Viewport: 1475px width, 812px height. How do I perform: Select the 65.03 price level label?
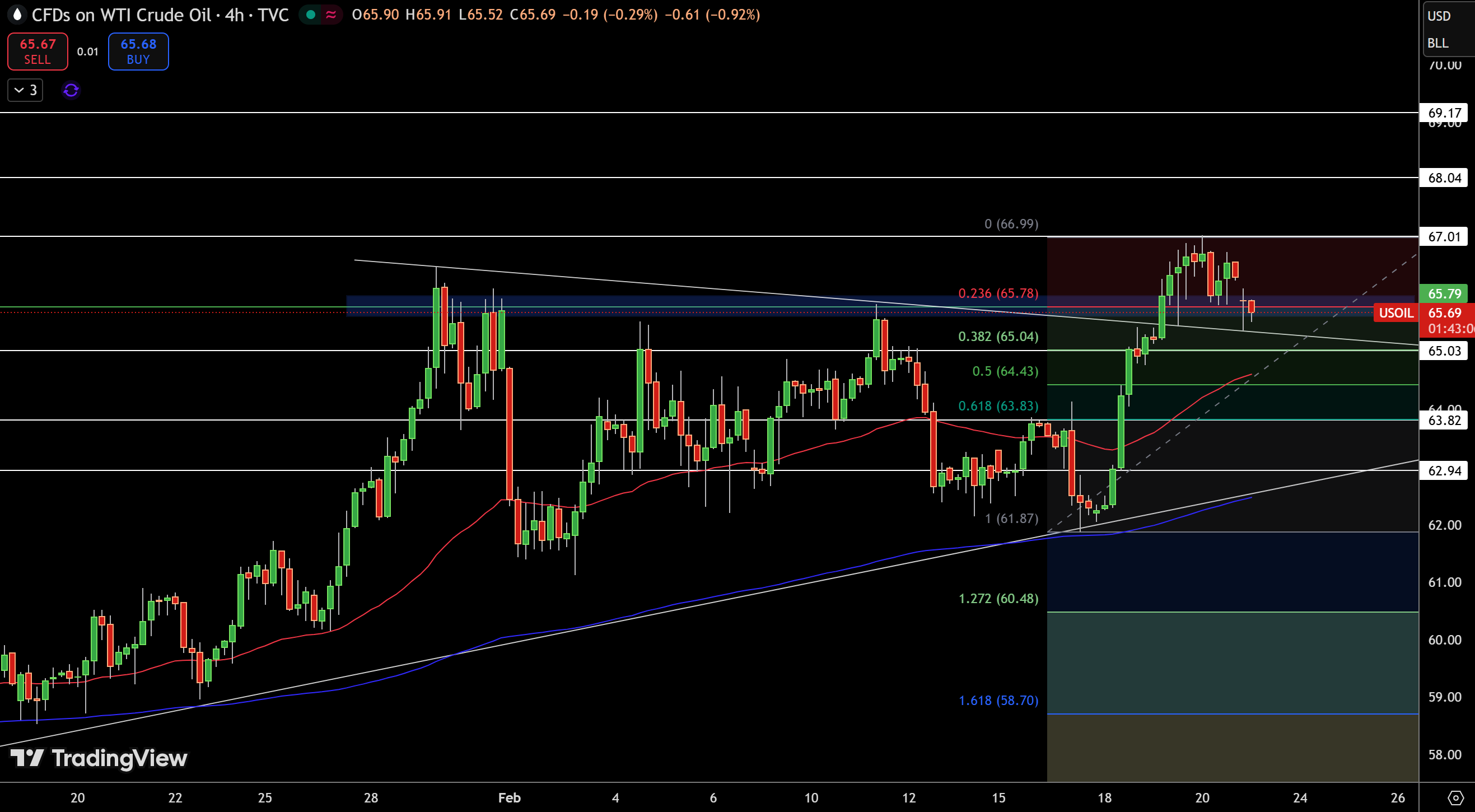(1444, 351)
